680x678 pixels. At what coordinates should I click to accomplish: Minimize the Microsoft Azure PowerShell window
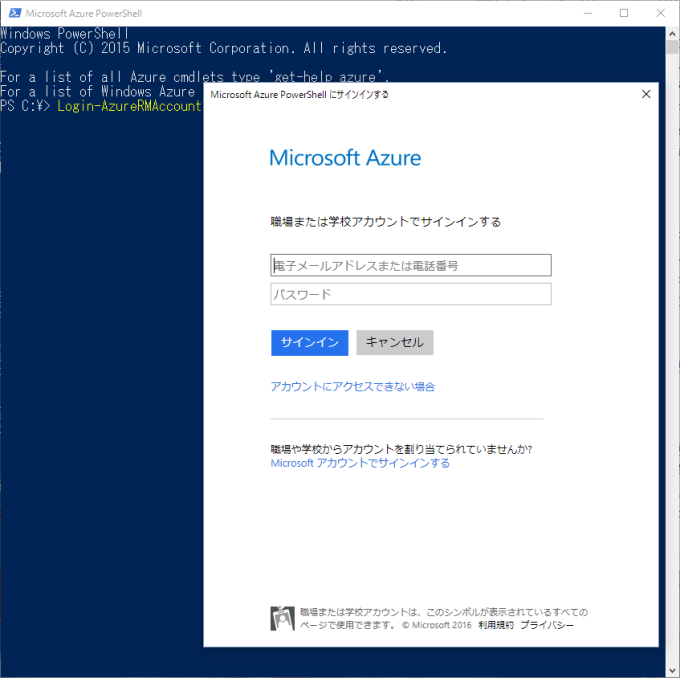[x=588, y=13]
